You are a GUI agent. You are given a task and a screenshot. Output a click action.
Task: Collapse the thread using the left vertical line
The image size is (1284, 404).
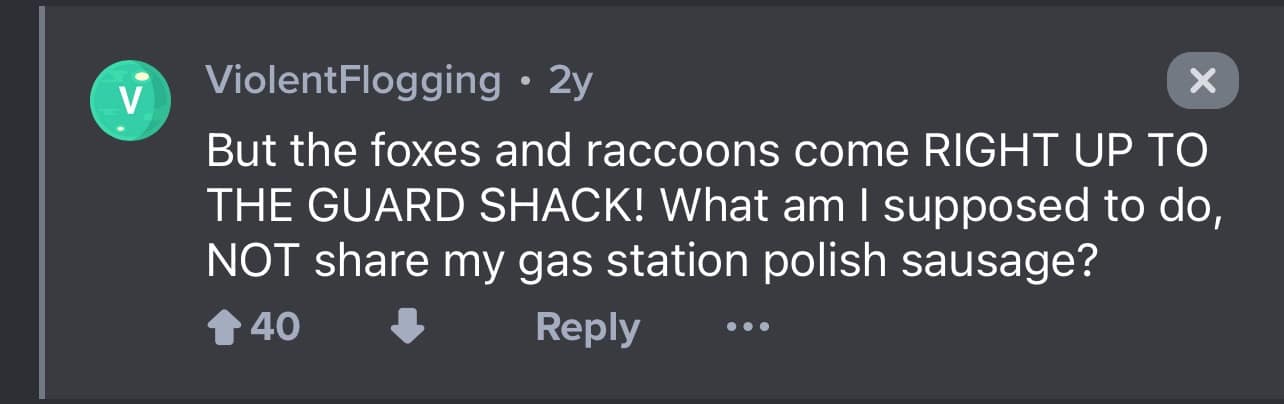[x=42, y=200]
